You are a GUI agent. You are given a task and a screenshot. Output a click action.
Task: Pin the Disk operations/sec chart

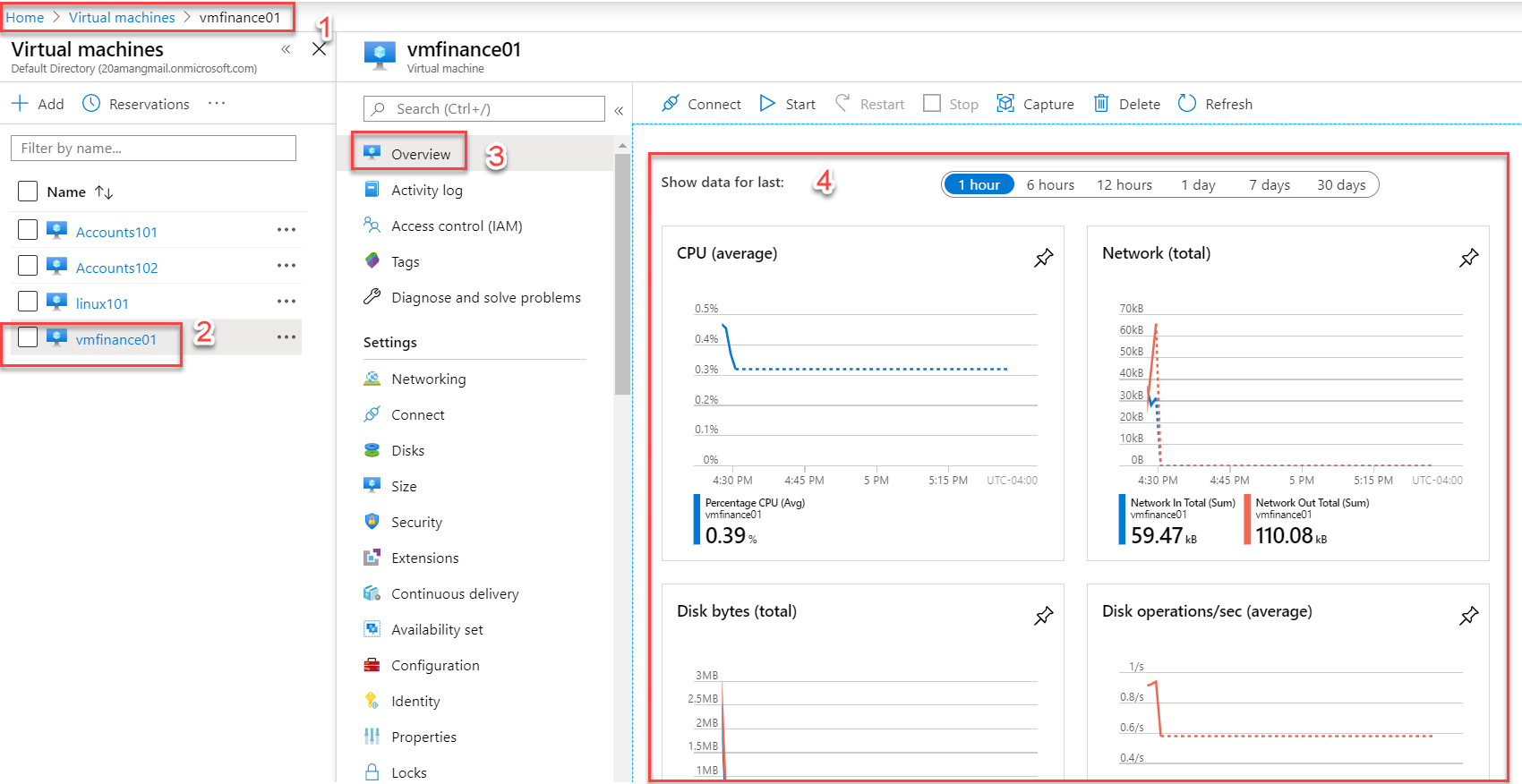coord(1469,616)
